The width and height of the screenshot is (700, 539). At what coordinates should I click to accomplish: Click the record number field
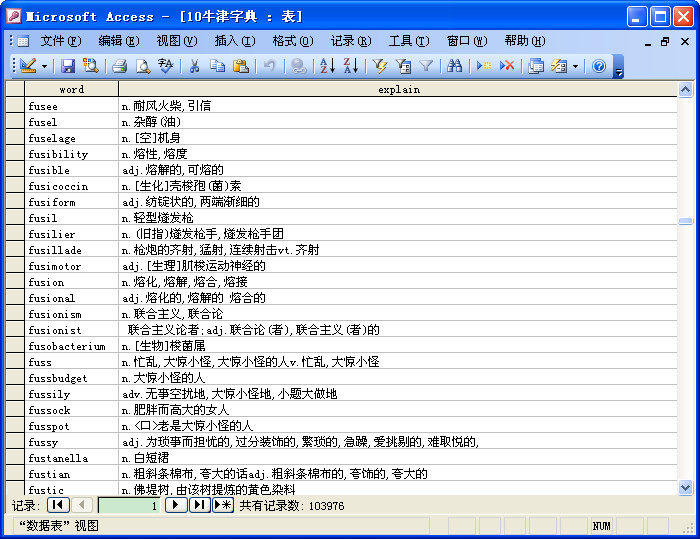tap(129, 506)
